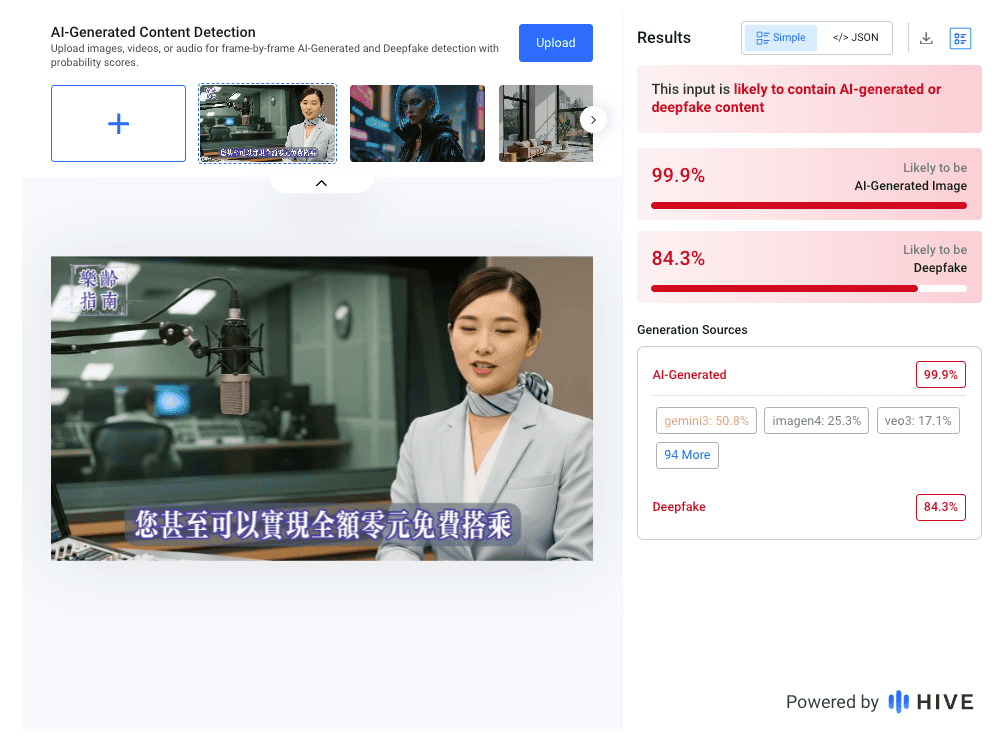The width and height of the screenshot is (1000, 742).
Task: Click the Deepfake row in Generation Sources
Action: [679, 507]
